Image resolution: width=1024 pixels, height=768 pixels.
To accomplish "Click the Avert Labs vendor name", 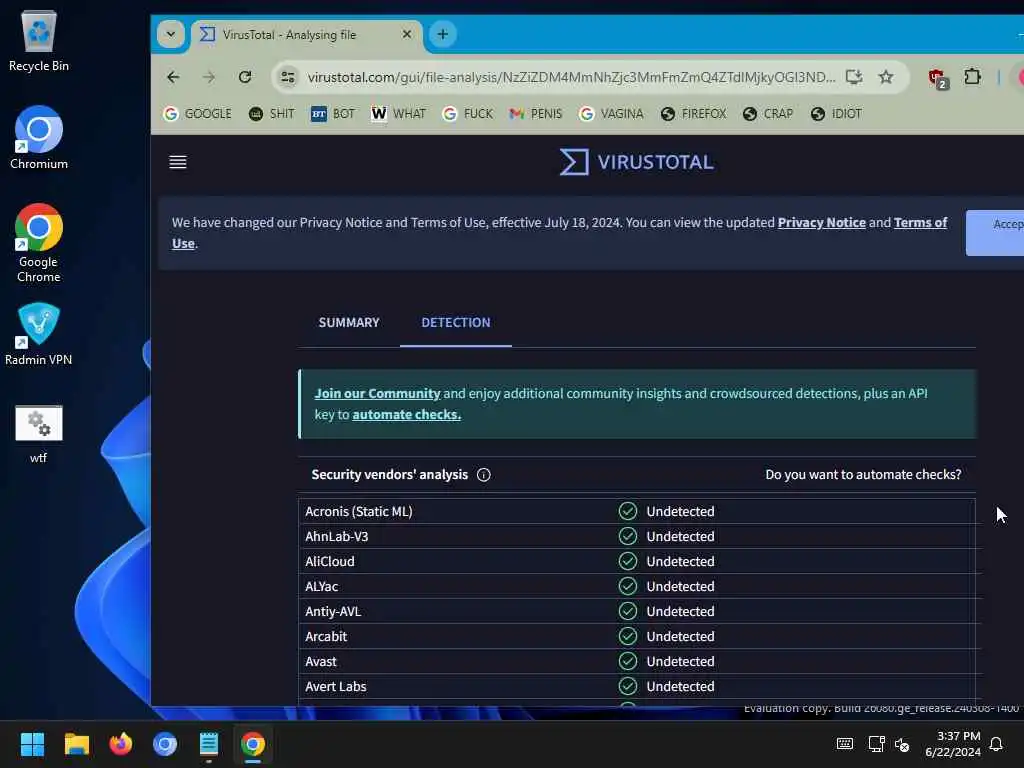I will pos(336,686).
